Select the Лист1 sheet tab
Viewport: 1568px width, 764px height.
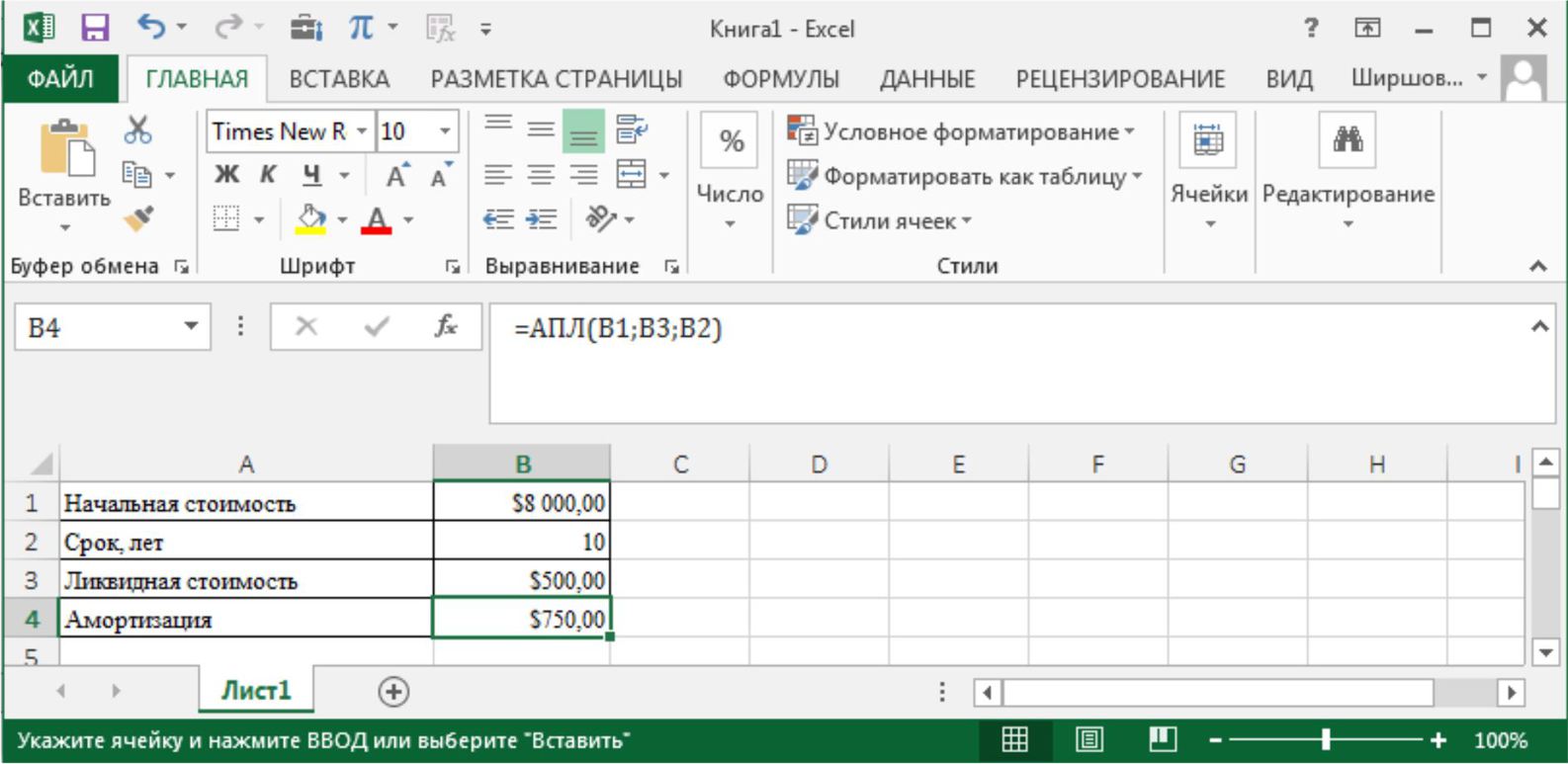click(255, 690)
